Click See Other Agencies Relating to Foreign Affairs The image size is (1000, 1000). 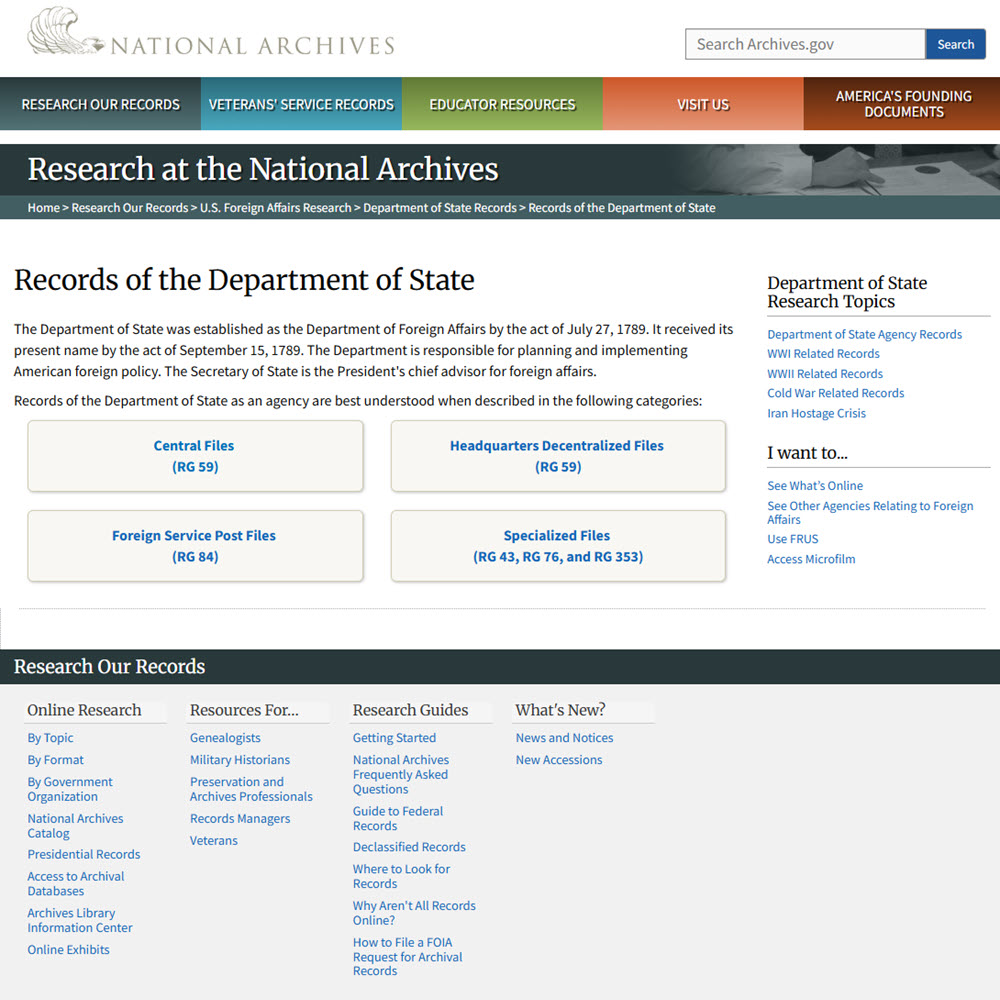pos(870,512)
